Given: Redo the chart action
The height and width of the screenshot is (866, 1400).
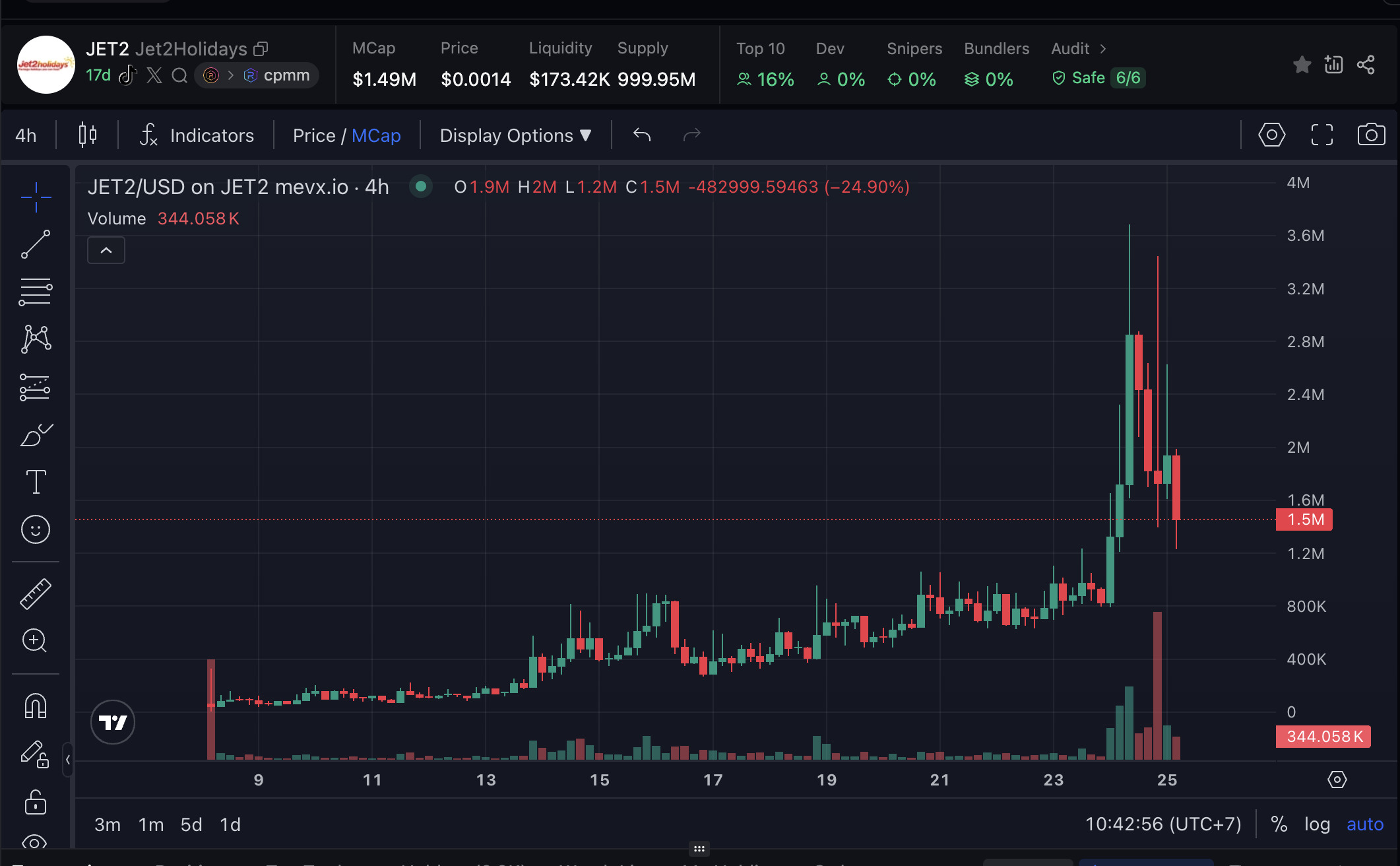Looking at the screenshot, I should [691, 135].
